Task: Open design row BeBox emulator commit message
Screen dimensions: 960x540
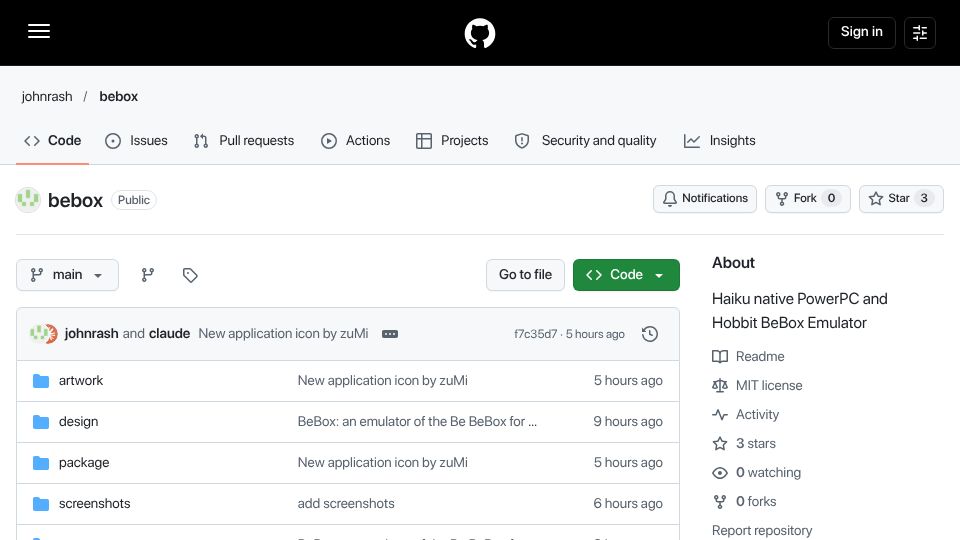Action: click(x=417, y=422)
